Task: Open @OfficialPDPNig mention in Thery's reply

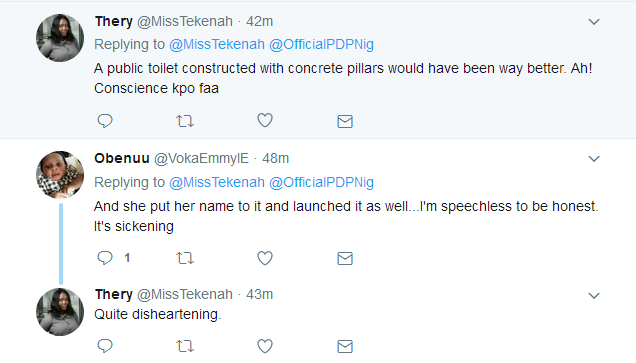Action: tap(321, 44)
